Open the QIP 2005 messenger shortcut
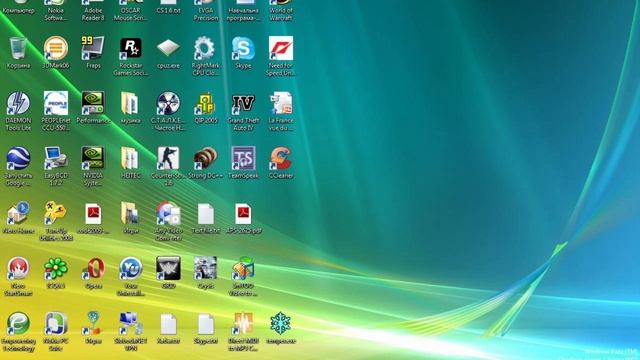This screenshot has width=640, height=360. coord(205,103)
